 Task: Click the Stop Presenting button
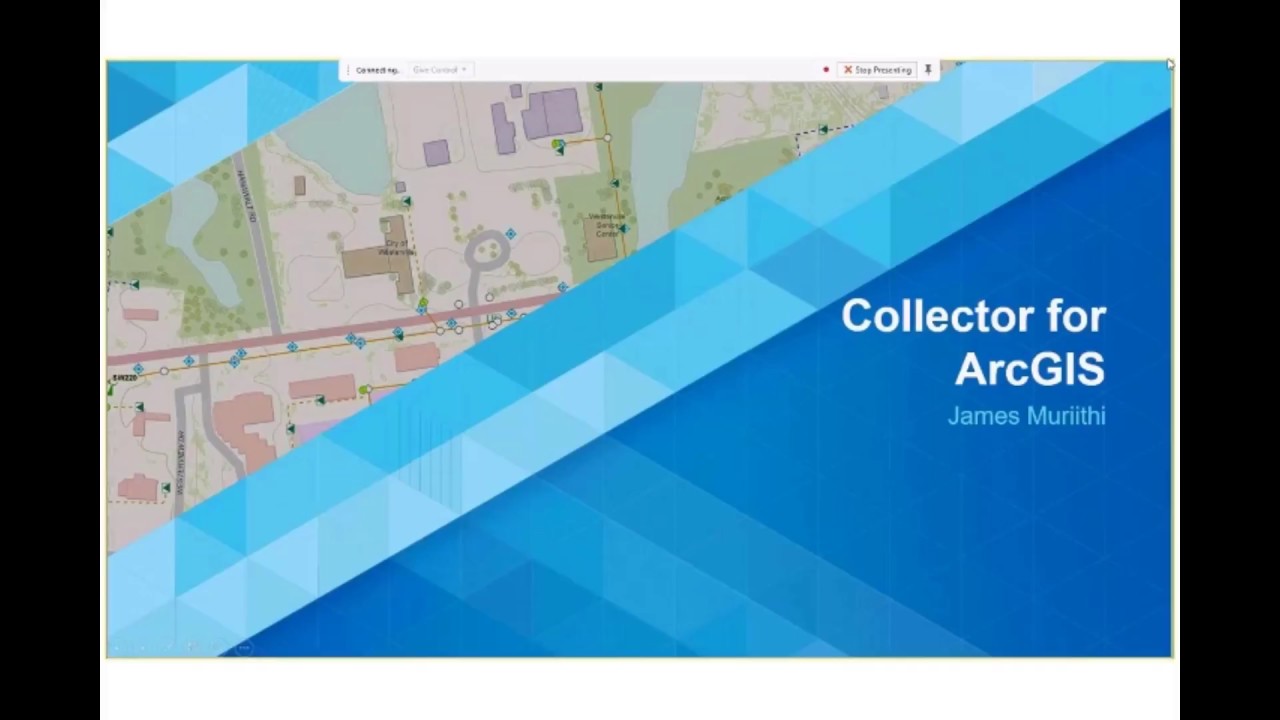pos(877,70)
